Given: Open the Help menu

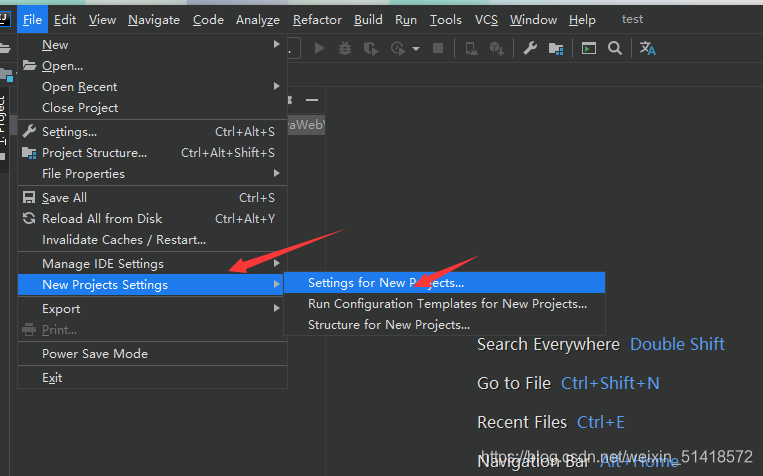Looking at the screenshot, I should click(x=582, y=19).
